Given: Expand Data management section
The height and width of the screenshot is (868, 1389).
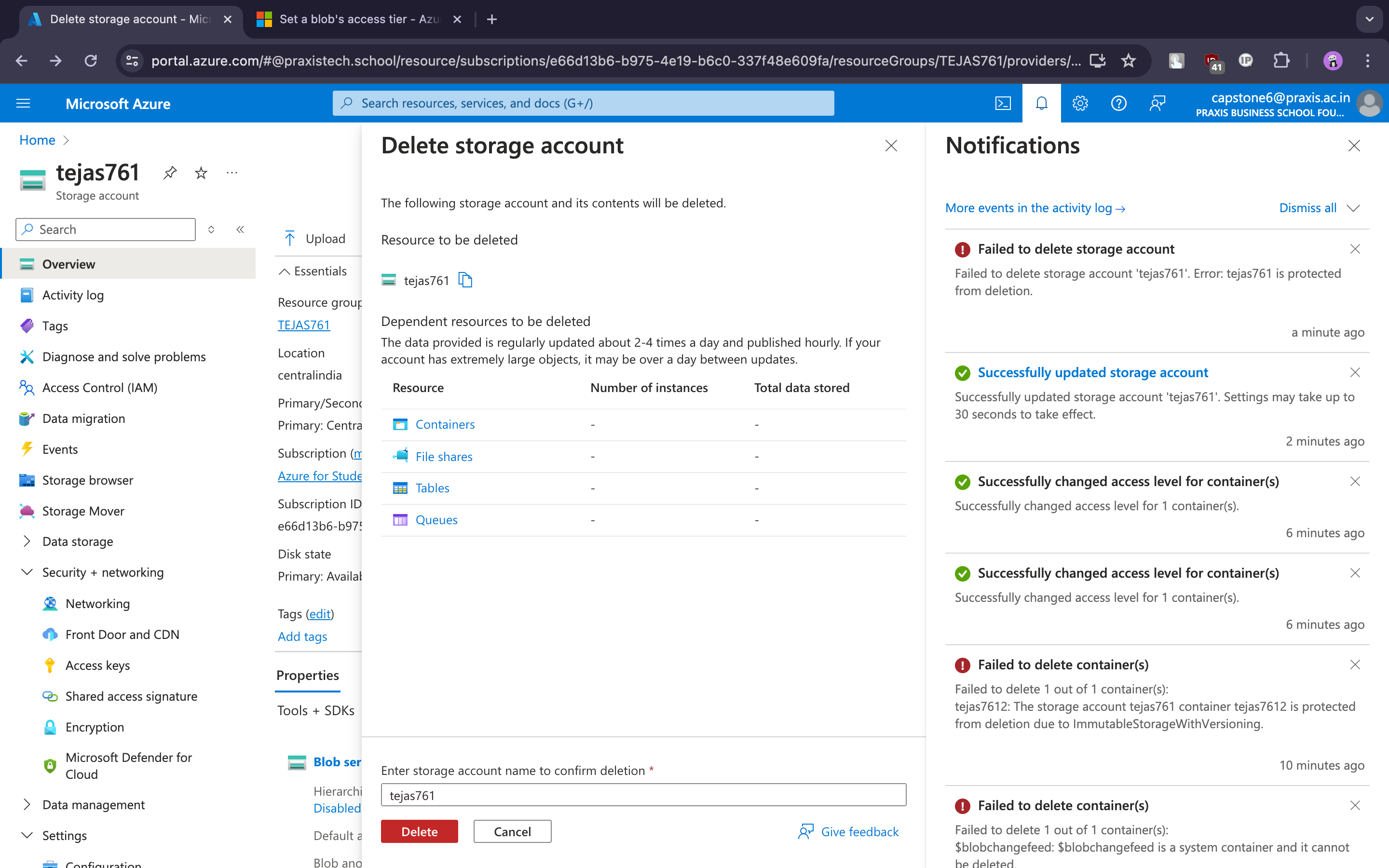Looking at the screenshot, I should (27, 804).
